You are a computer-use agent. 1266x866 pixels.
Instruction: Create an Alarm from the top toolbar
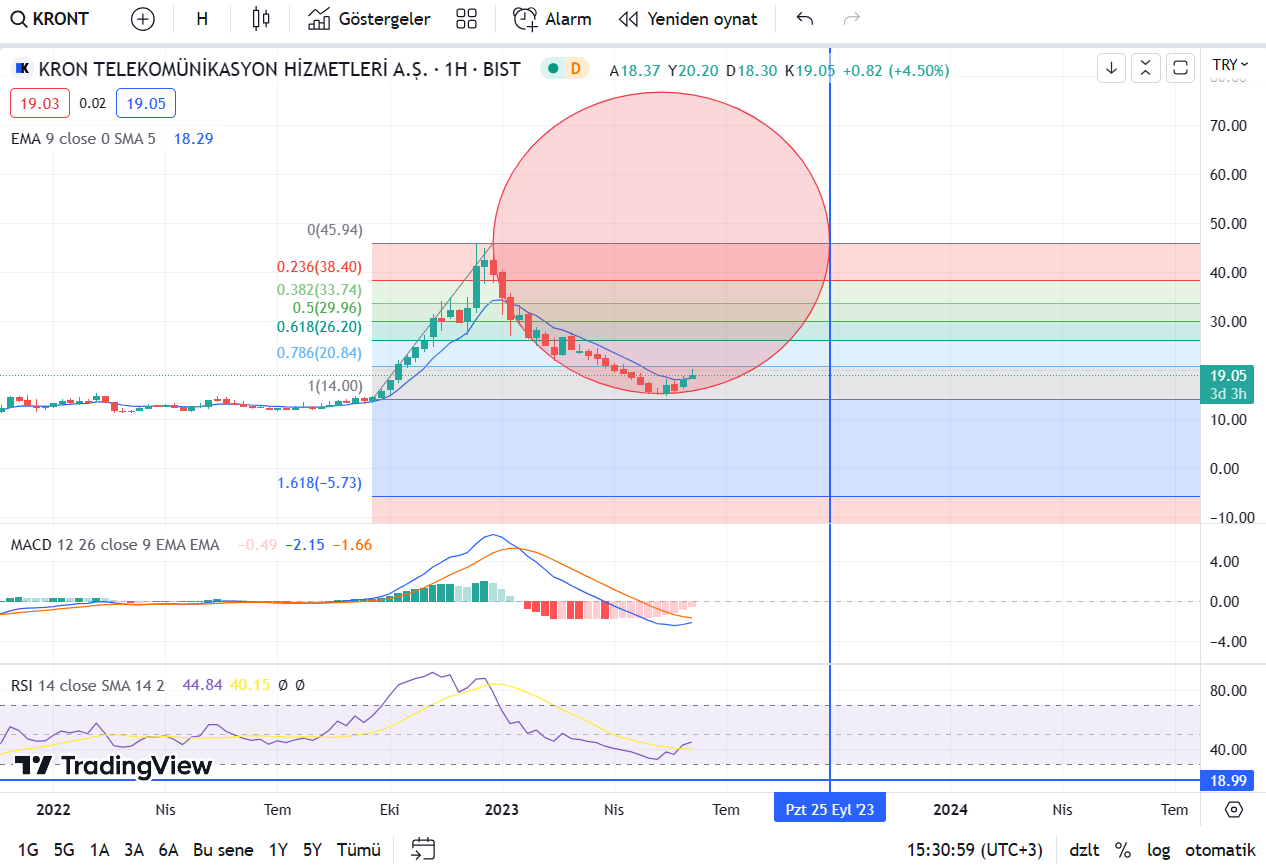pyautogui.click(x=552, y=19)
